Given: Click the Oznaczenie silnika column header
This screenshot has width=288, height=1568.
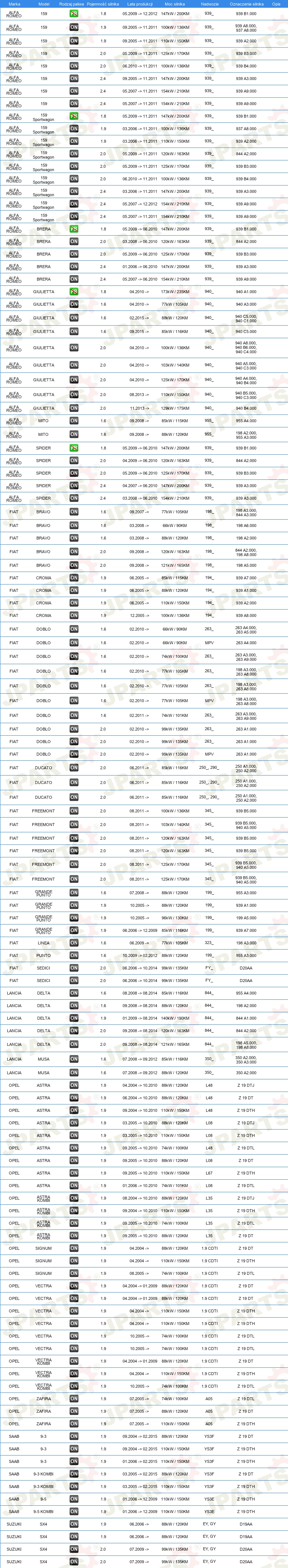Looking at the screenshot, I should 246,4.
